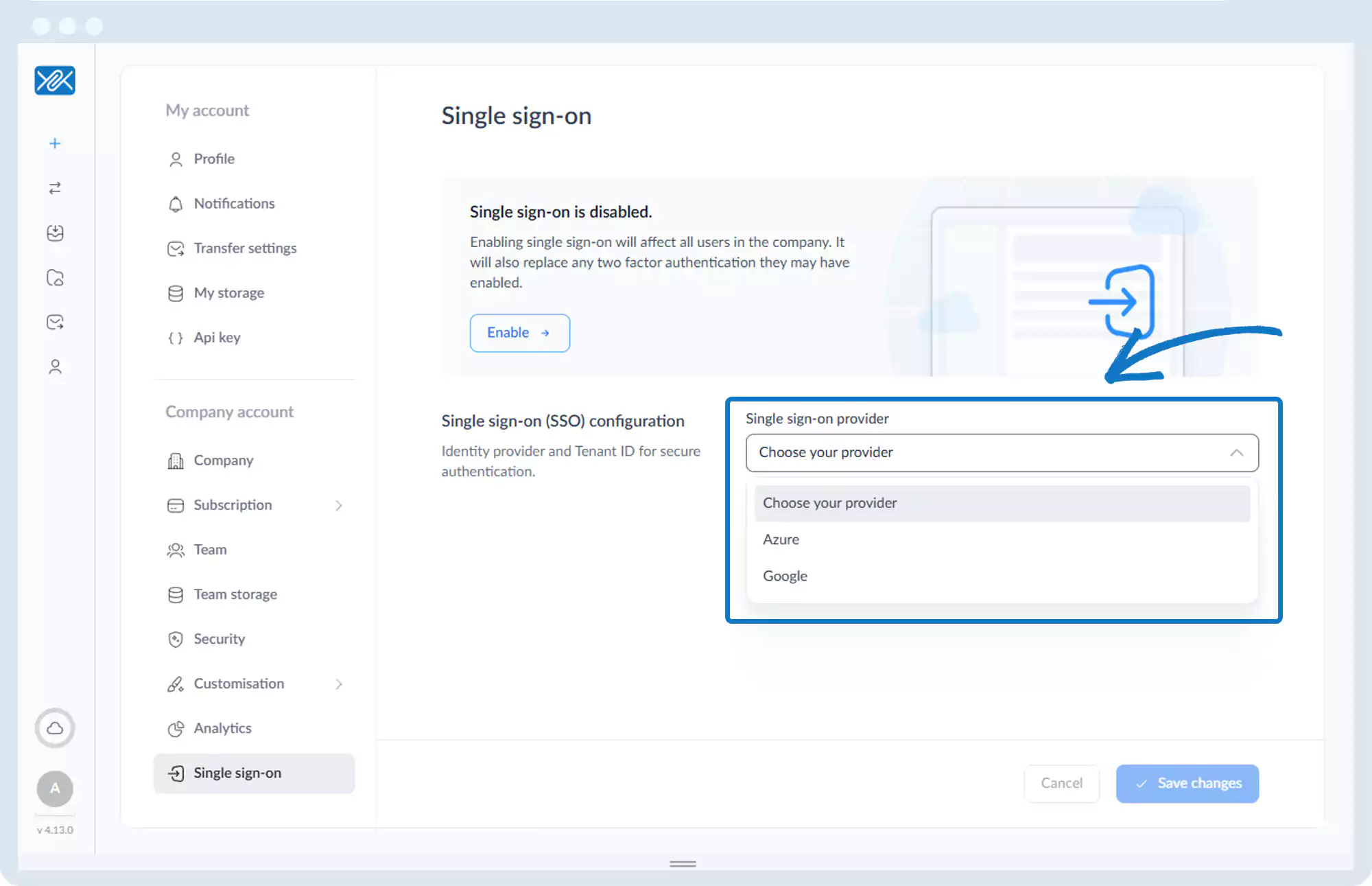Viewport: 1372px width, 886px height.
Task: Open the user avatar labeled A
Action: click(x=55, y=789)
